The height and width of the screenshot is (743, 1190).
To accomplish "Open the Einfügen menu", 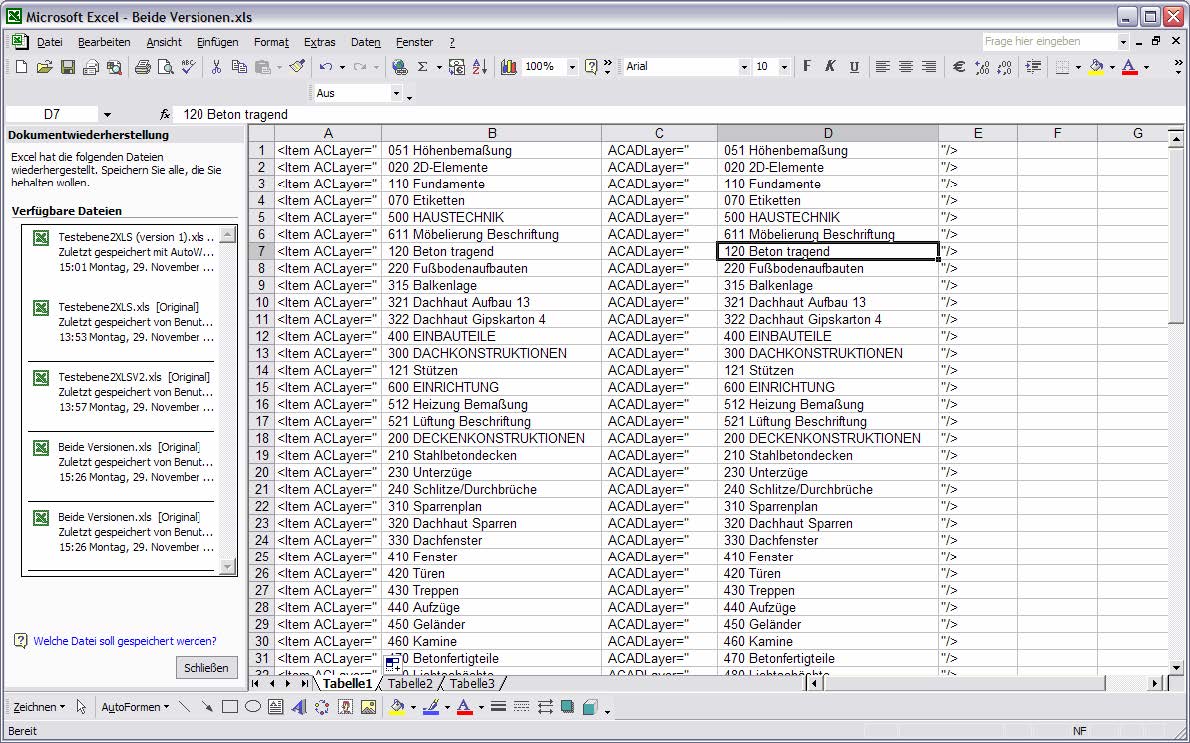I will click(218, 43).
